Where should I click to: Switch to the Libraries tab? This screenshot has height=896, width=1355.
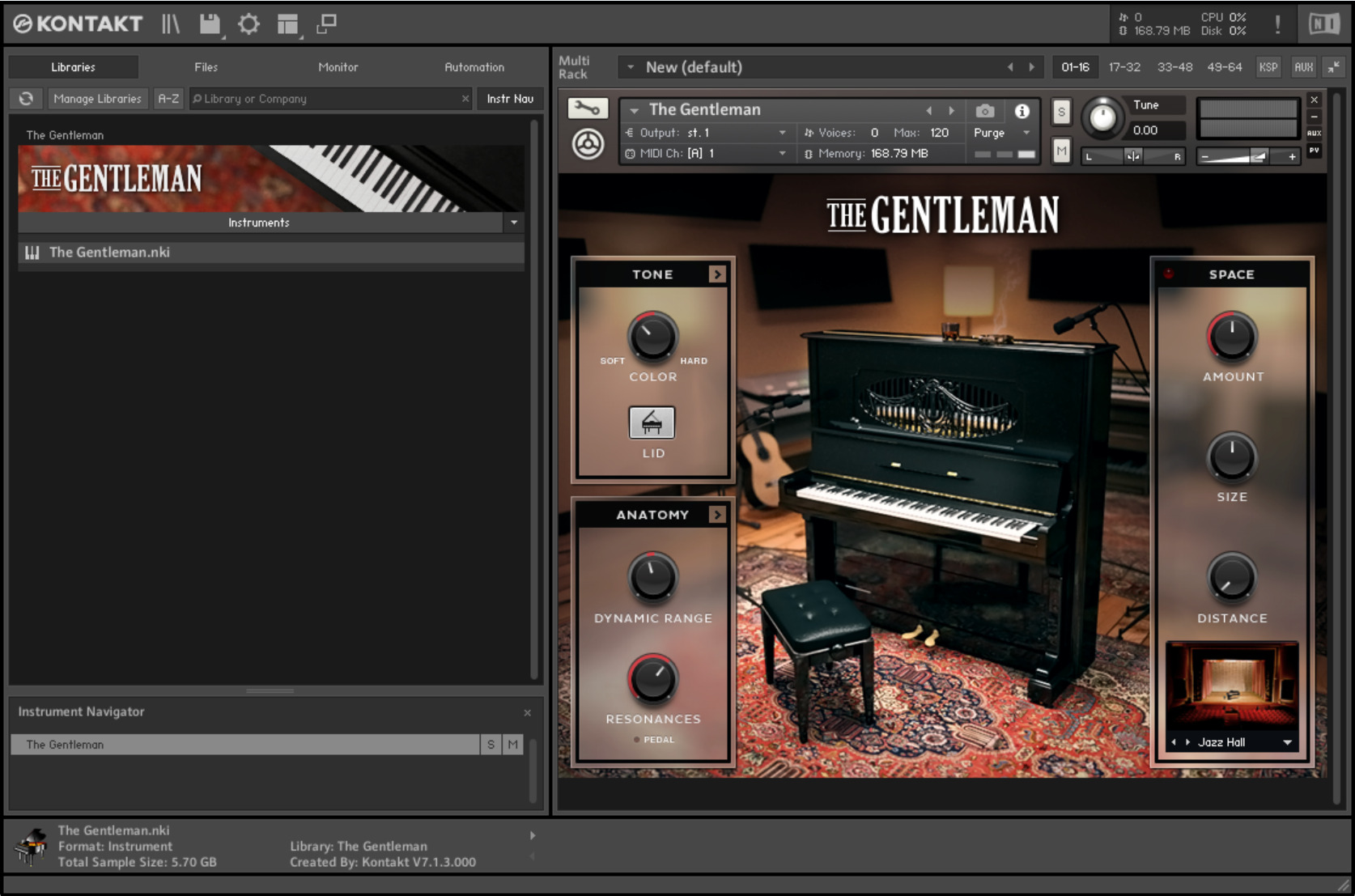coord(73,67)
